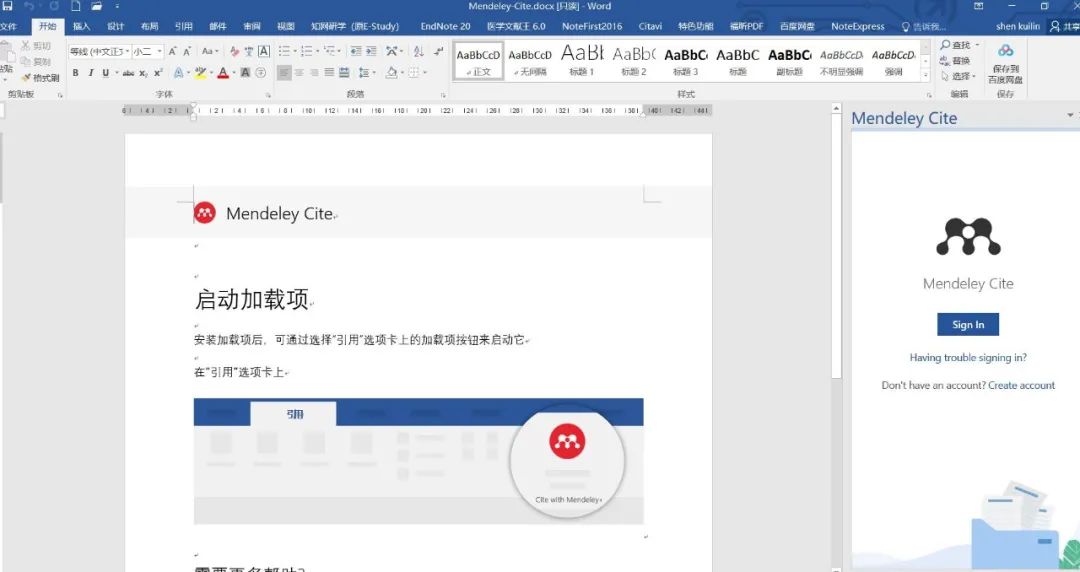Open the Citavi ribbon tab
This screenshot has width=1080, height=572.
tap(650, 26)
